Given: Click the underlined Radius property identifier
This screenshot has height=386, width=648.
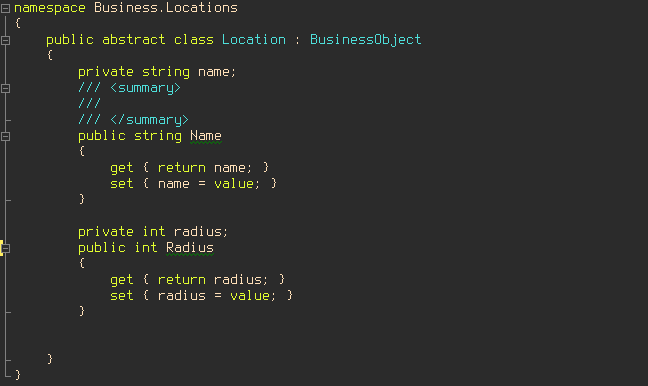Looking at the screenshot, I should click(190, 248).
